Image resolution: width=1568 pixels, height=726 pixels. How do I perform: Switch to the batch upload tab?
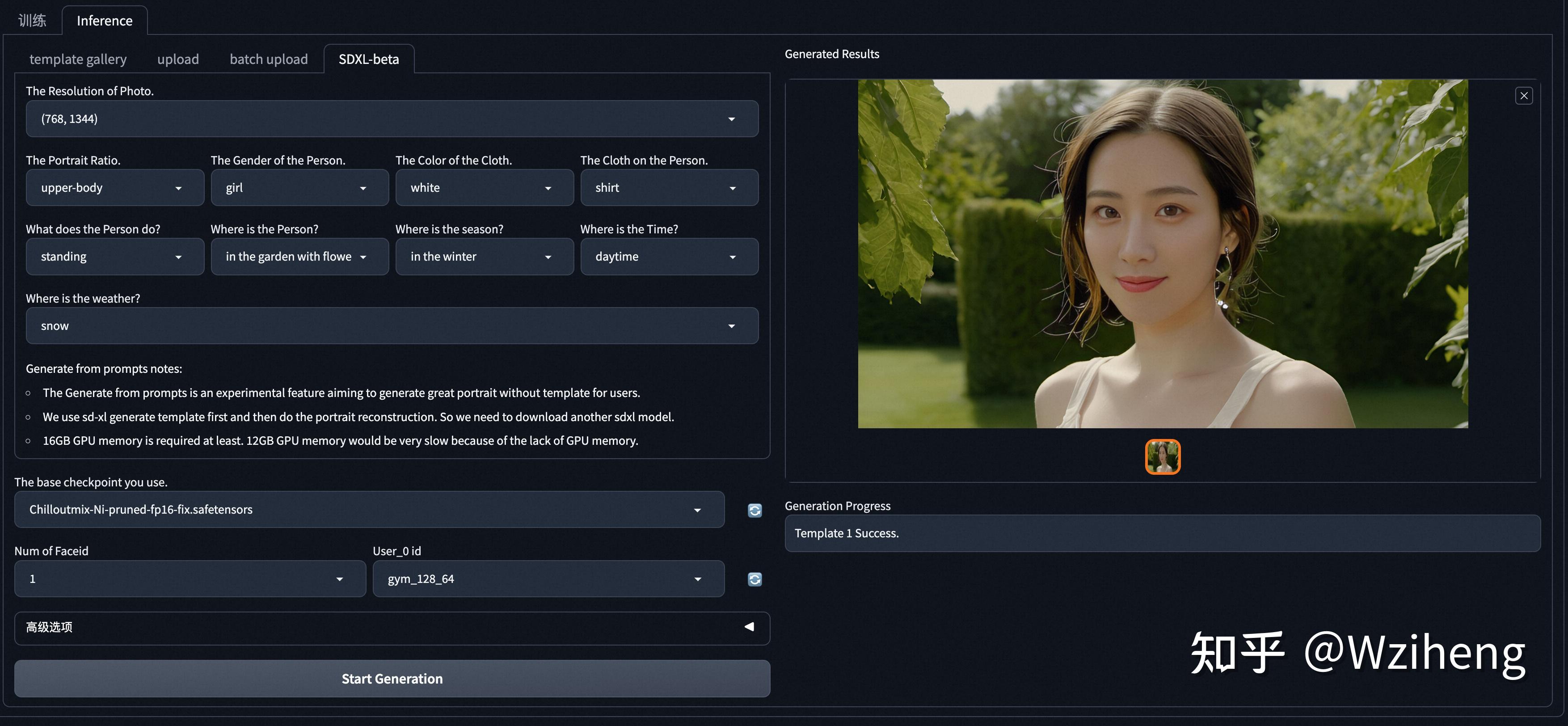click(269, 59)
